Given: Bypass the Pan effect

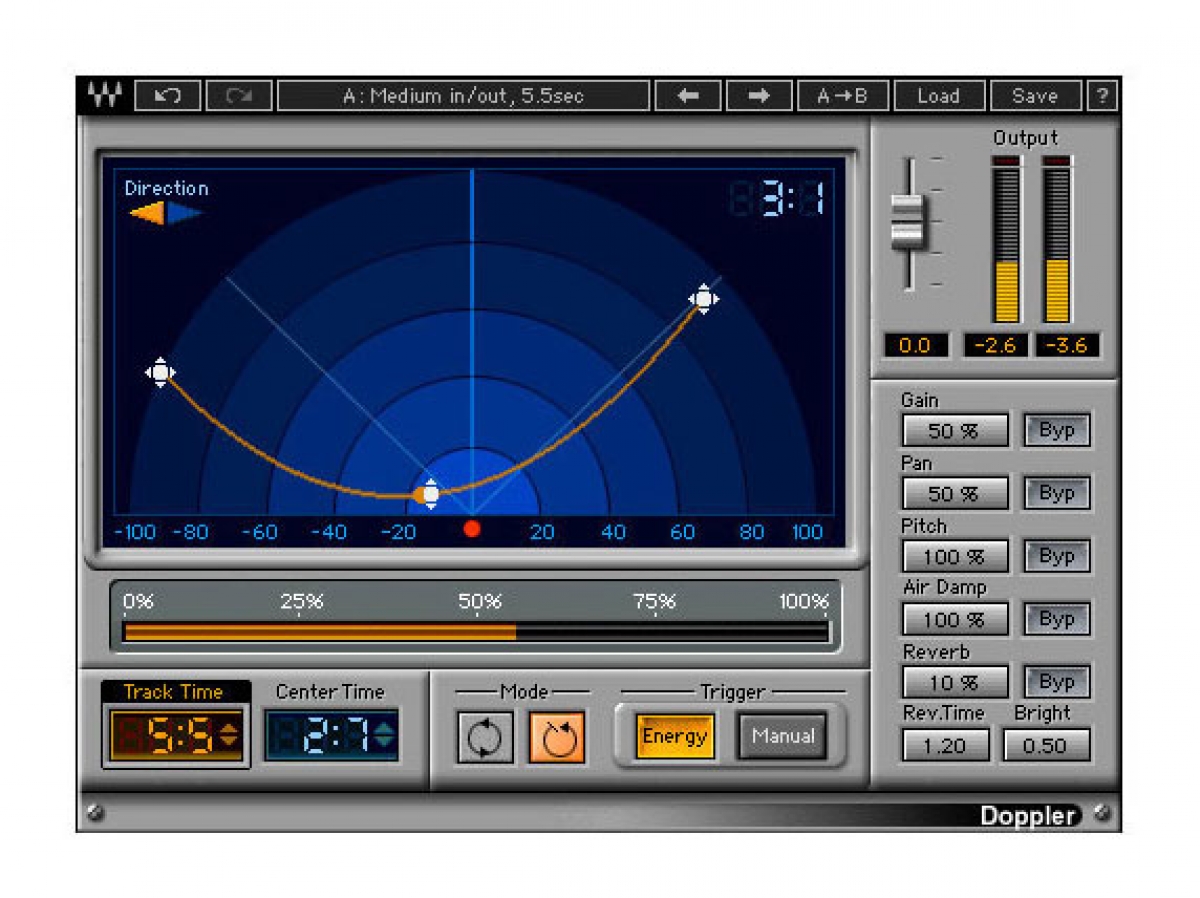Looking at the screenshot, I should click(1057, 493).
